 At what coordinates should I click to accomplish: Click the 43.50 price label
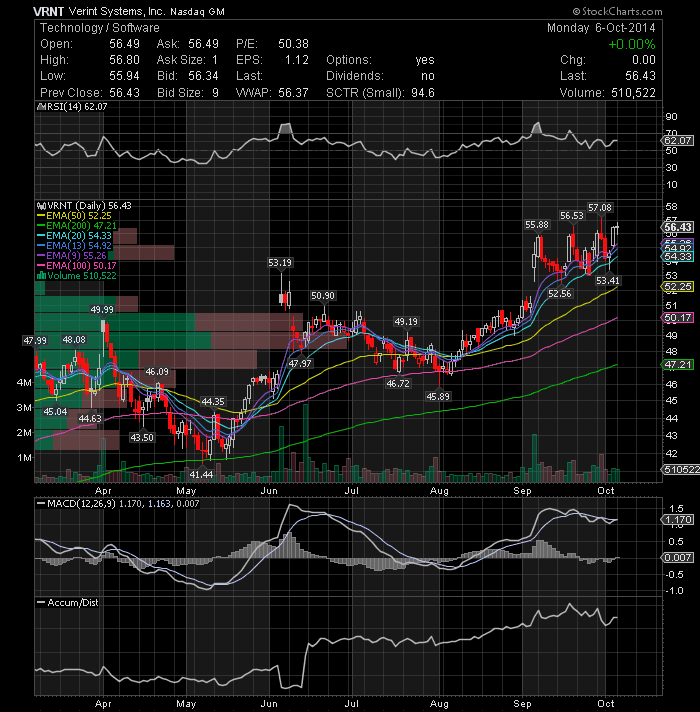(142, 438)
